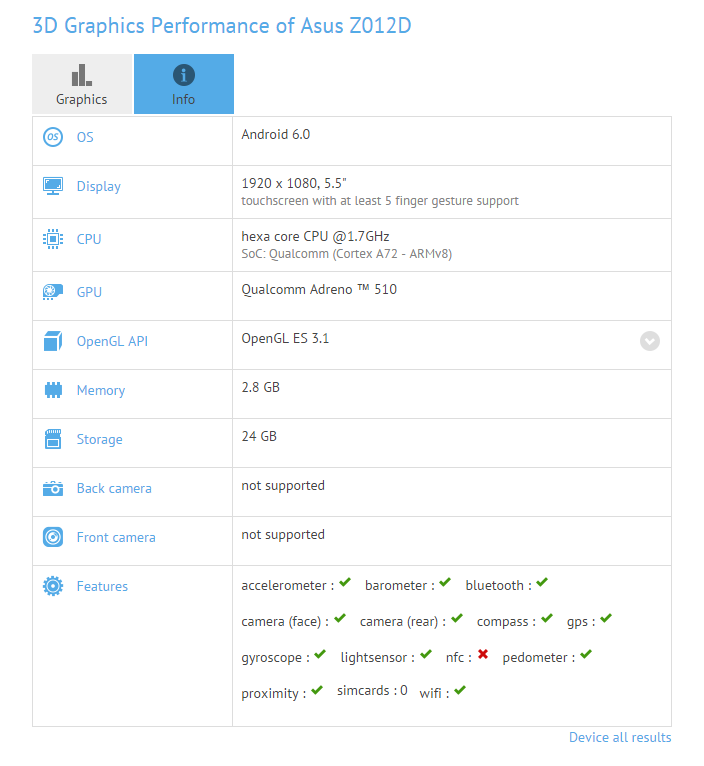Click the bar chart icon on Graphics tab
Image resolution: width=704 pixels, height=766 pixels.
pyautogui.click(x=82, y=75)
